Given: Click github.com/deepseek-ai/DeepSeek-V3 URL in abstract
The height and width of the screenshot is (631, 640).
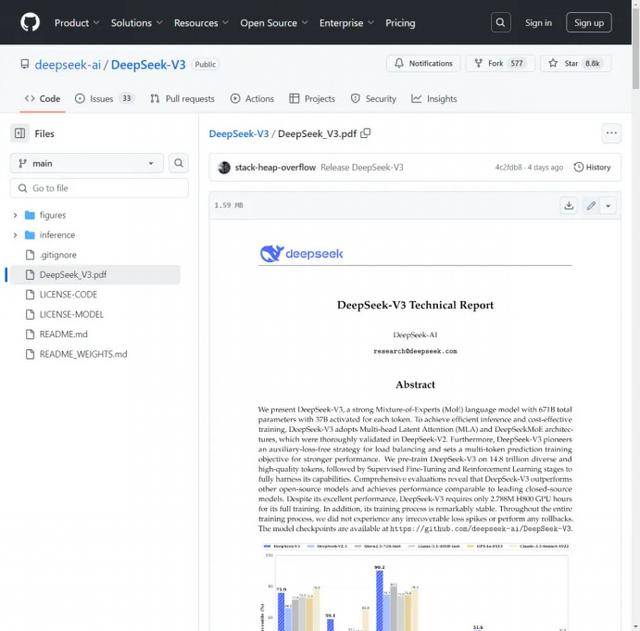Looking at the screenshot, I should 482,529.
